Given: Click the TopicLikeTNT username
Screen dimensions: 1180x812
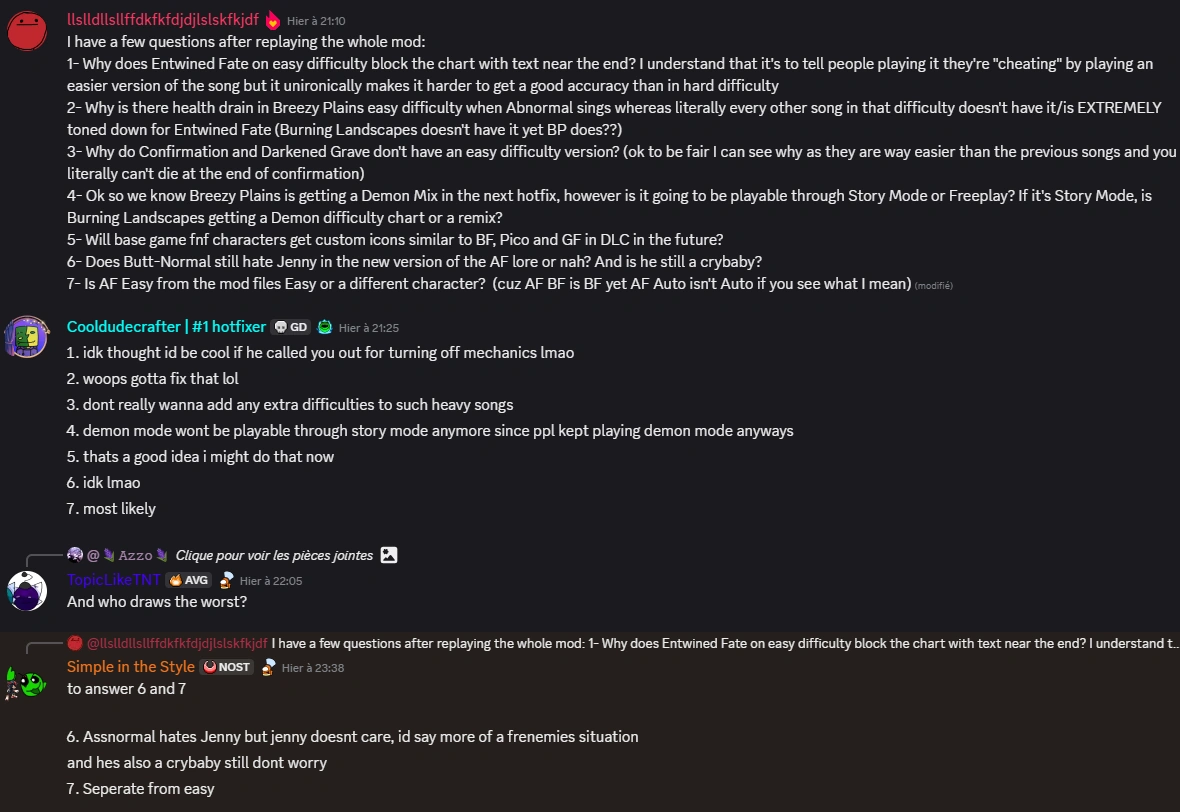Looking at the screenshot, I should click(113, 580).
